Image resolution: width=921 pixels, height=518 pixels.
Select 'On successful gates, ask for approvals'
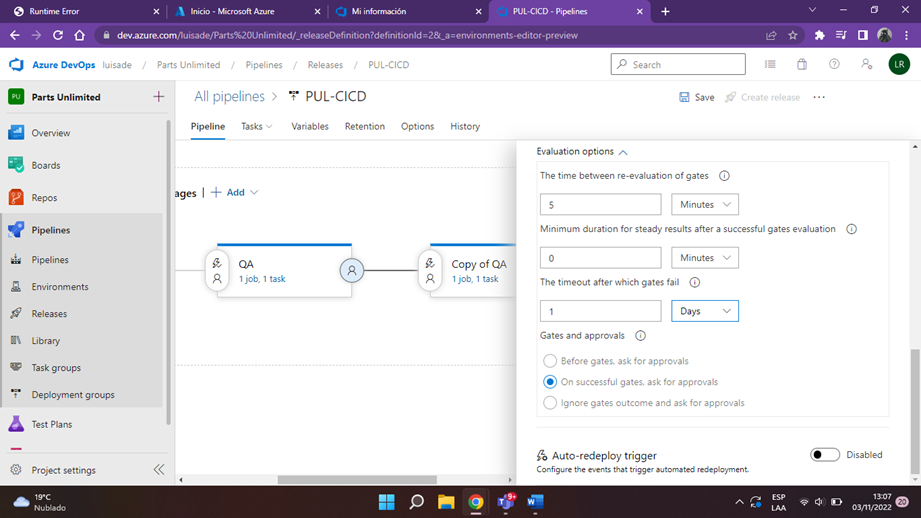[550, 382]
